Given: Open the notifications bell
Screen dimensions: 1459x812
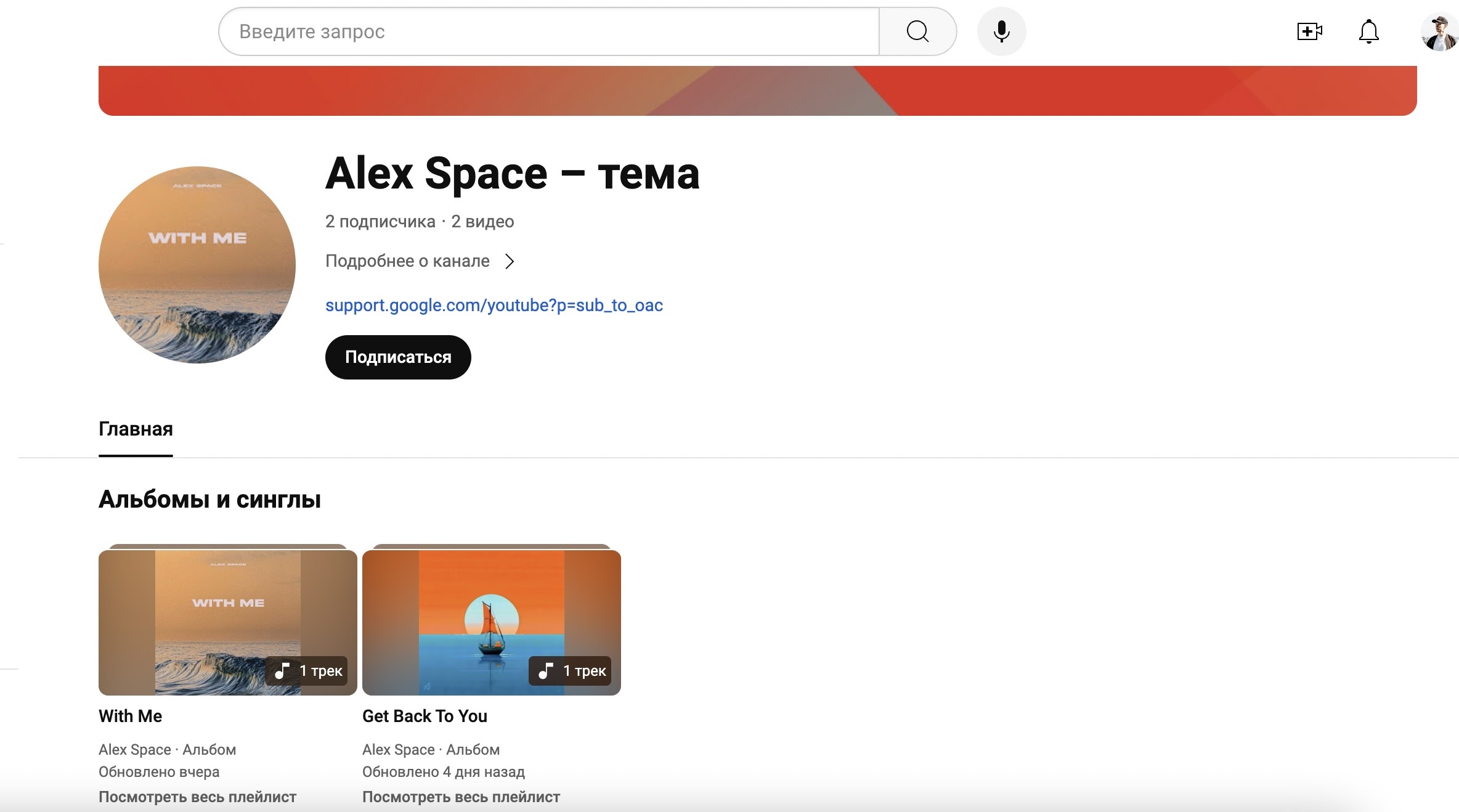Looking at the screenshot, I should coord(1368,31).
